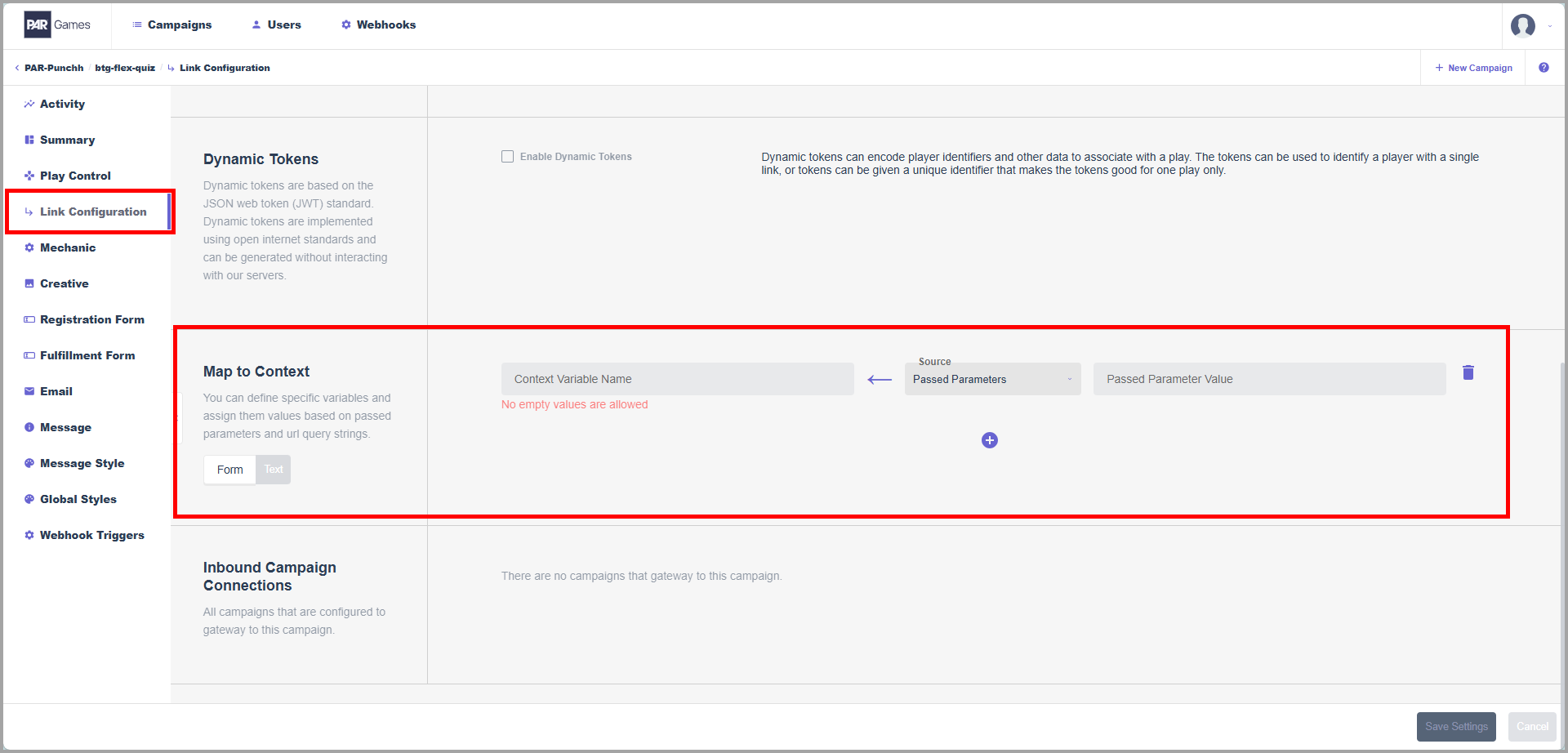This screenshot has height=753, width=1568.
Task: Click the Message Style palette icon
Action: click(x=29, y=463)
